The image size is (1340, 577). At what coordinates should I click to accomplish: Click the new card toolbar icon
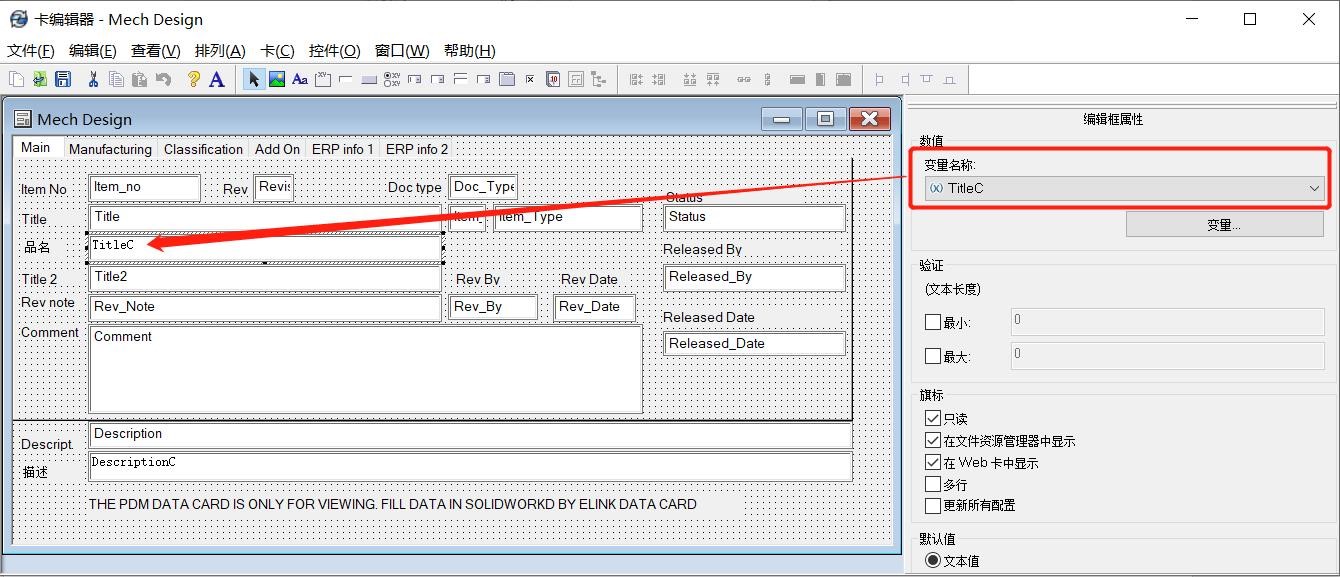point(17,79)
